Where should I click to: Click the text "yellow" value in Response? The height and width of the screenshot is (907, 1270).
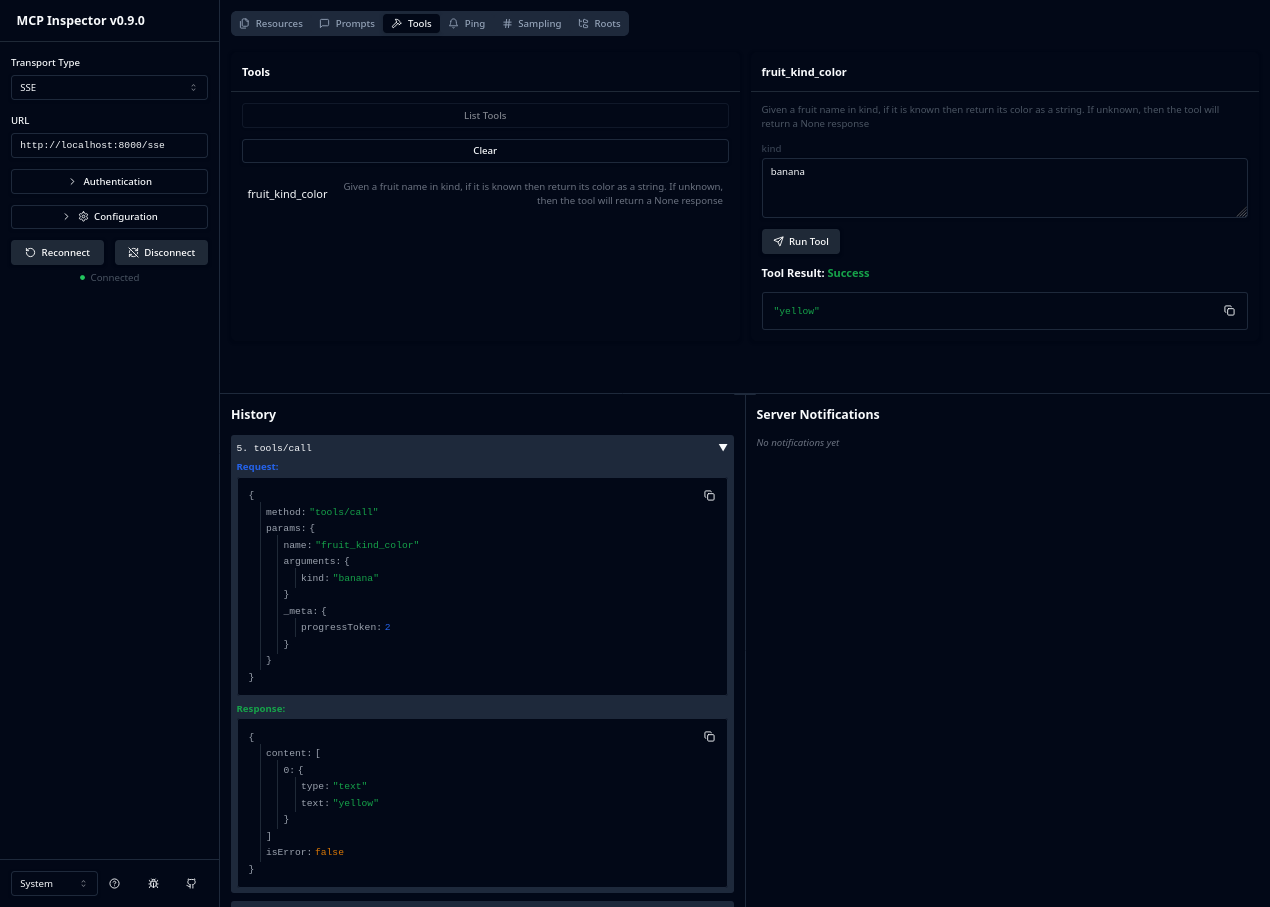(356, 803)
